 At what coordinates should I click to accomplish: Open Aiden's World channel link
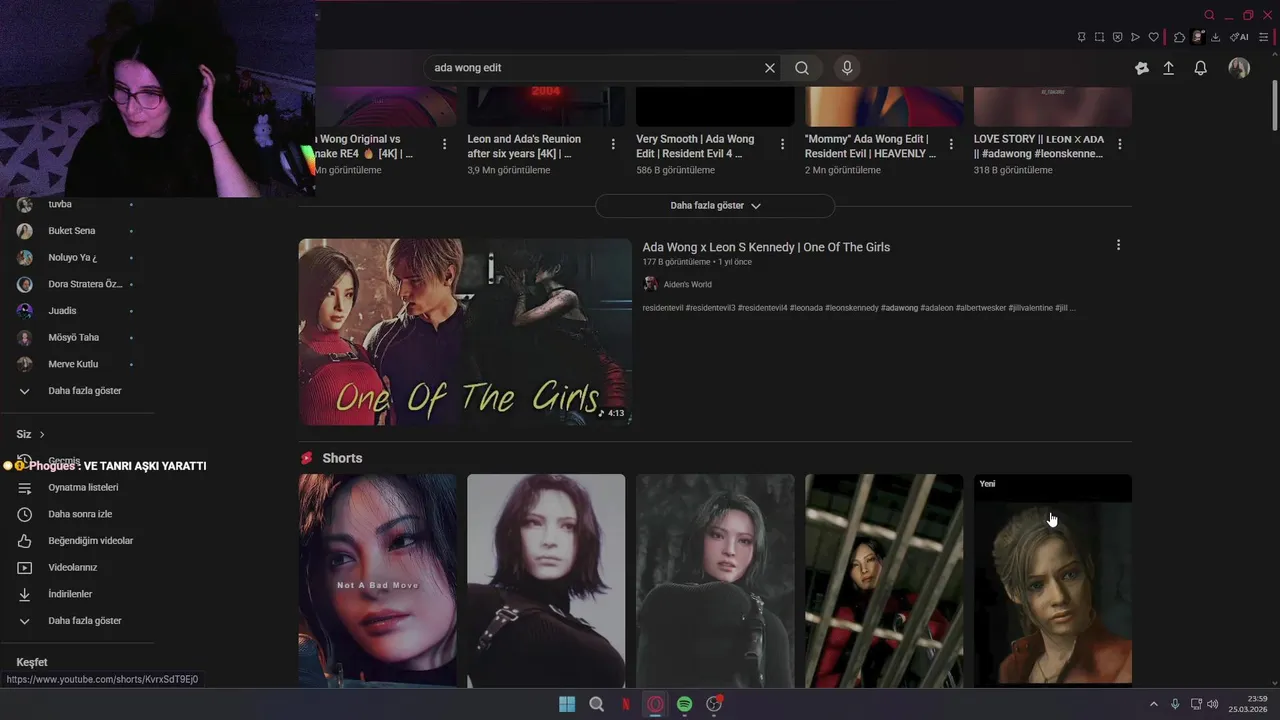coord(687,285)
